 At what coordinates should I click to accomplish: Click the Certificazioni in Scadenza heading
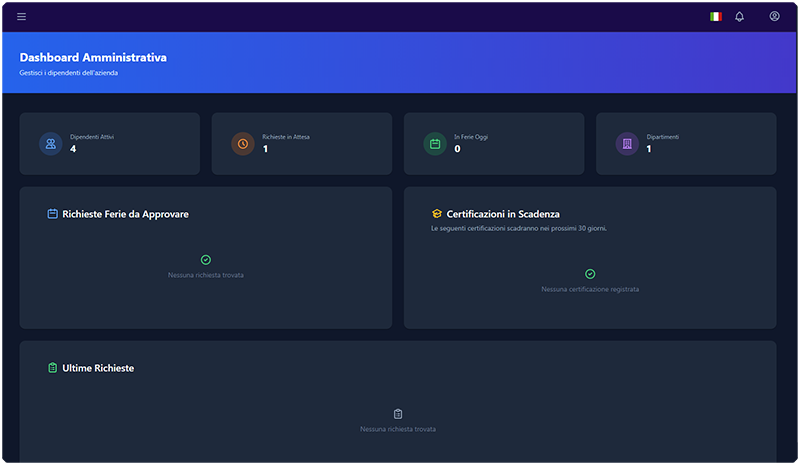(503, 214)
